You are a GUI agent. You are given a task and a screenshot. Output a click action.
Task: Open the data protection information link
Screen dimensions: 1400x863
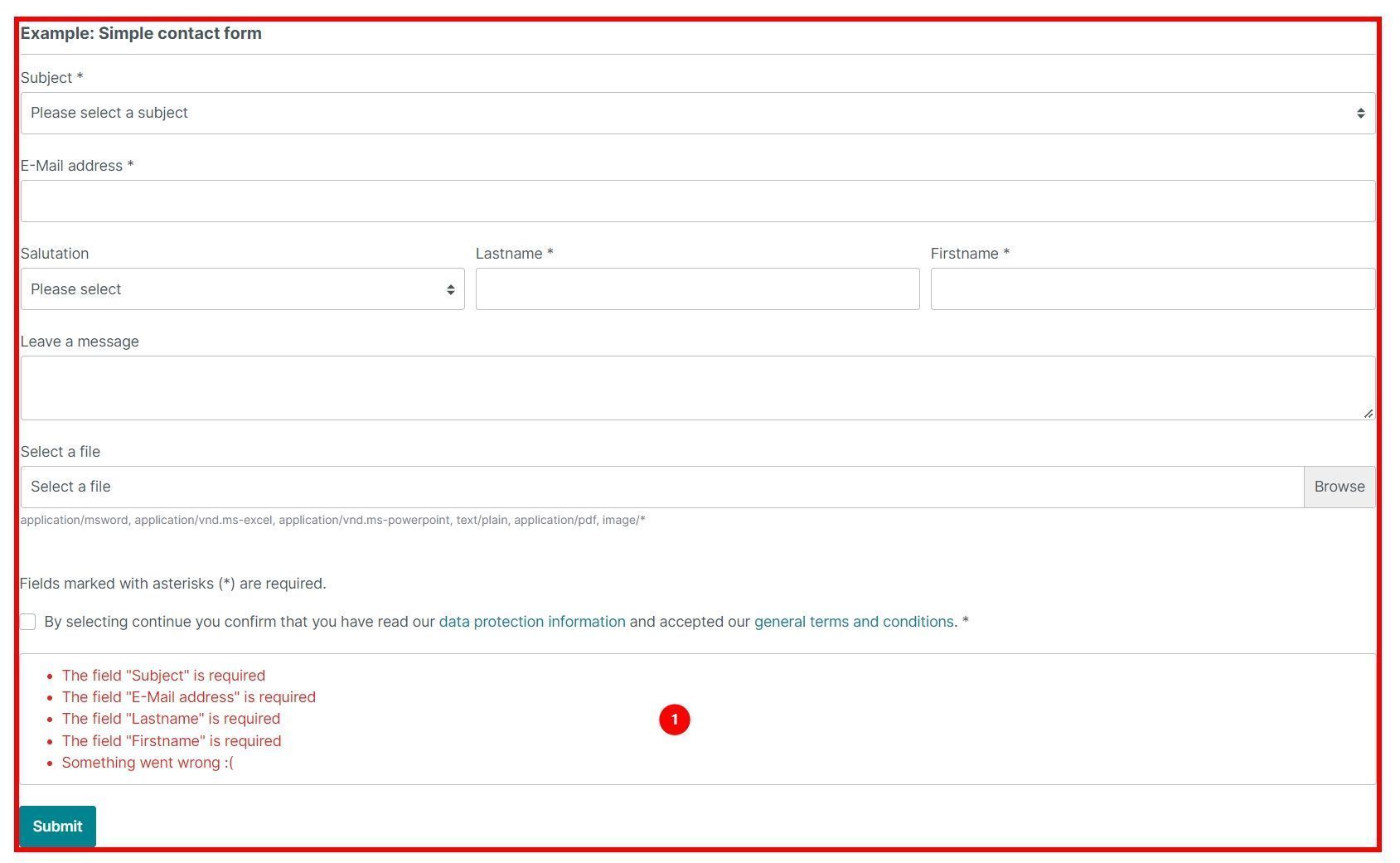pyautogui.click(x=532, y=622)
